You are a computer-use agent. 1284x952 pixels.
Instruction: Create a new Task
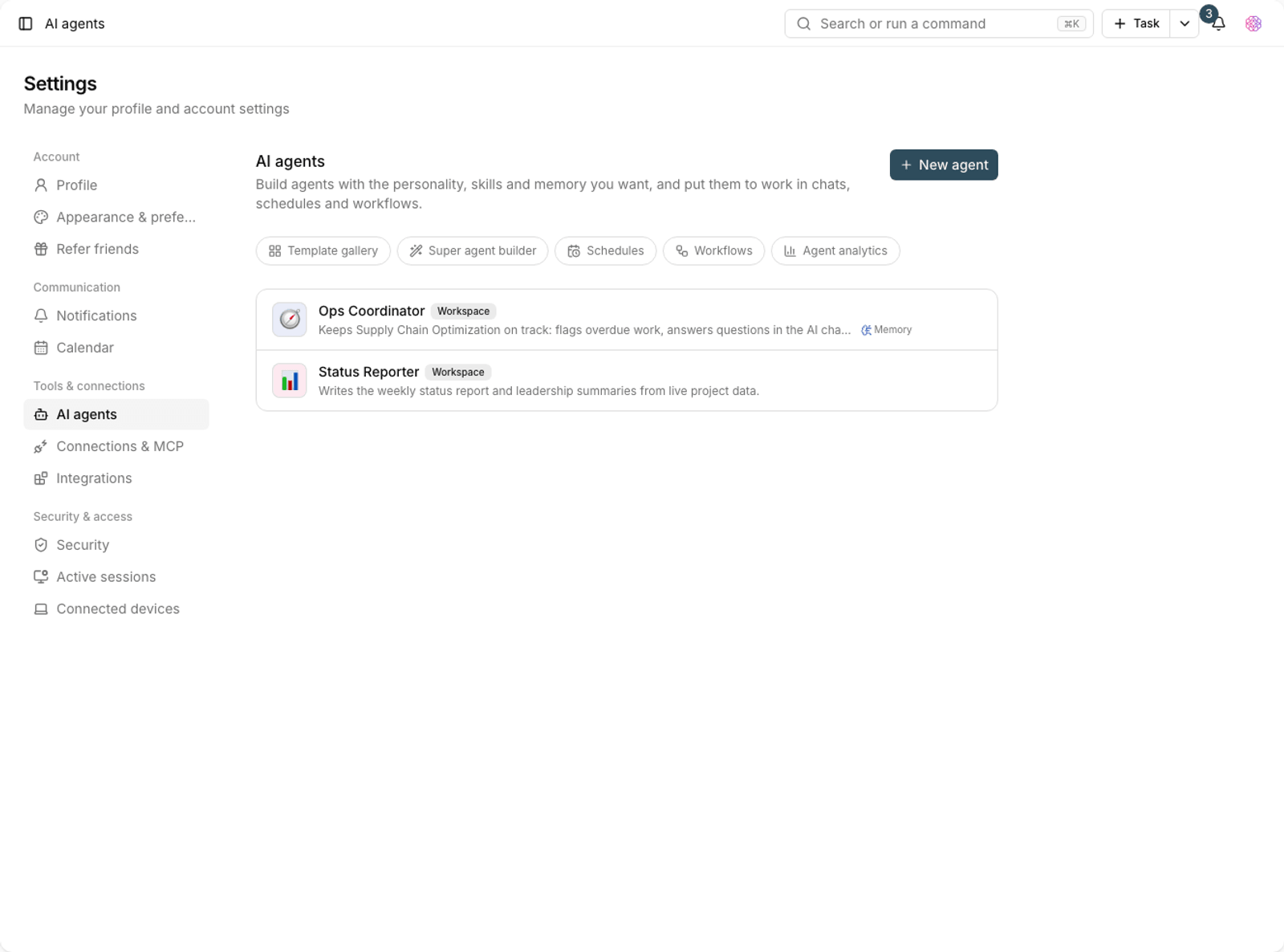[1136, 24]
